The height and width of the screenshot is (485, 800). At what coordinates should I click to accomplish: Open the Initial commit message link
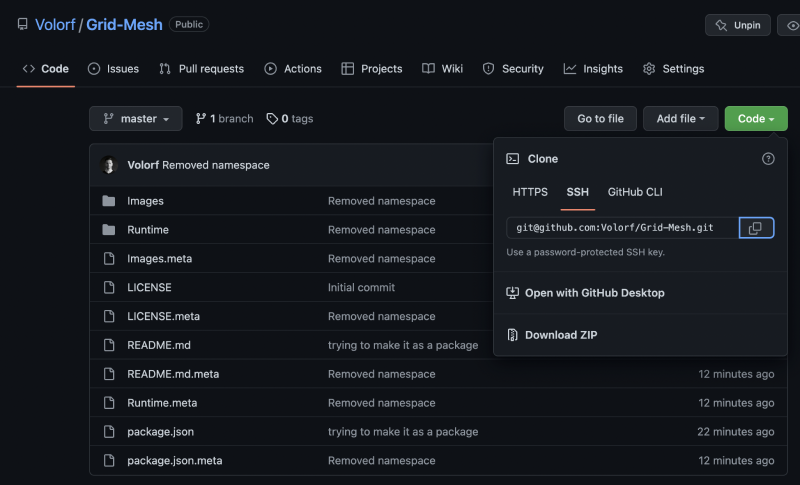[x=361, y=288]
